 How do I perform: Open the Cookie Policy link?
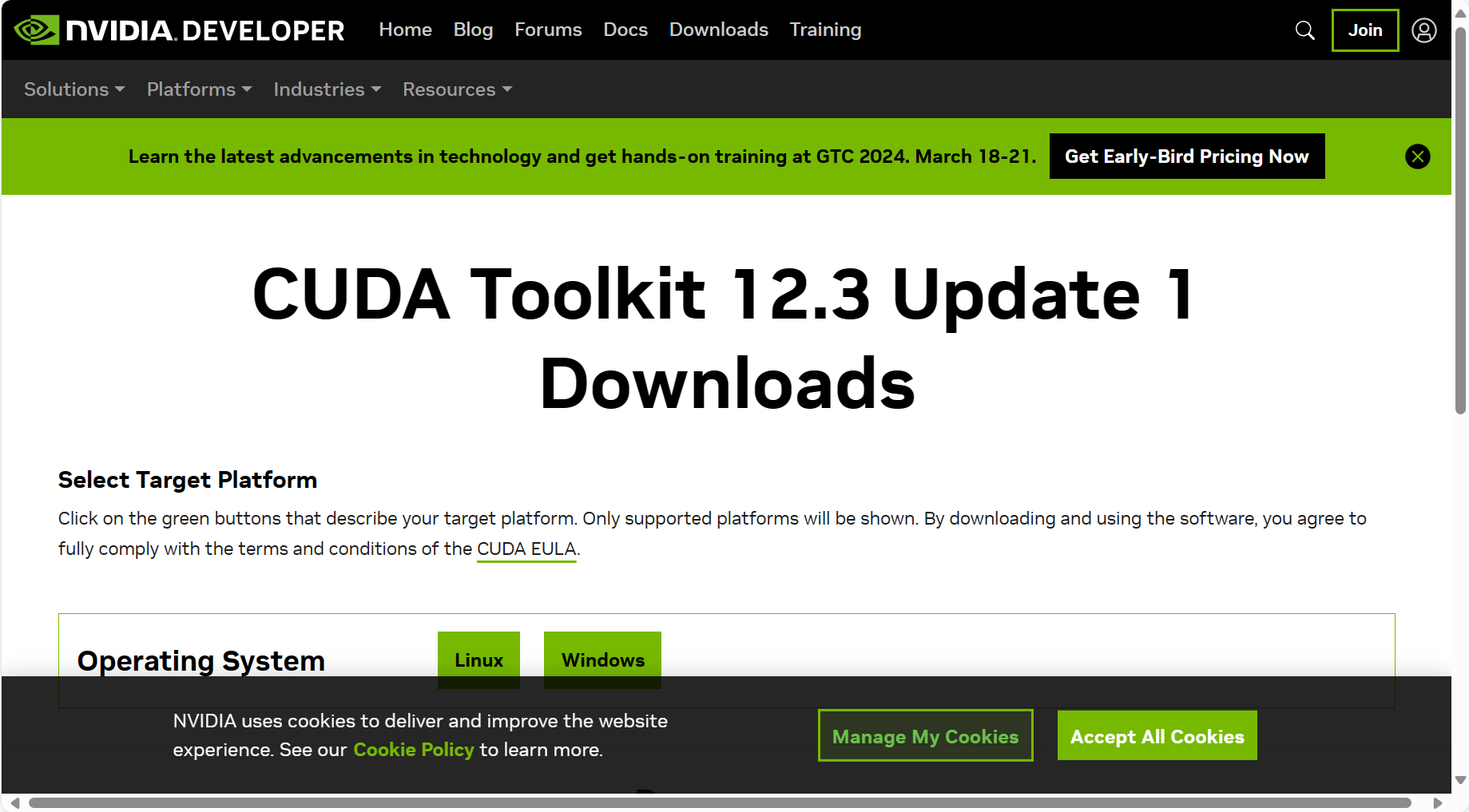tap(414, 750)
